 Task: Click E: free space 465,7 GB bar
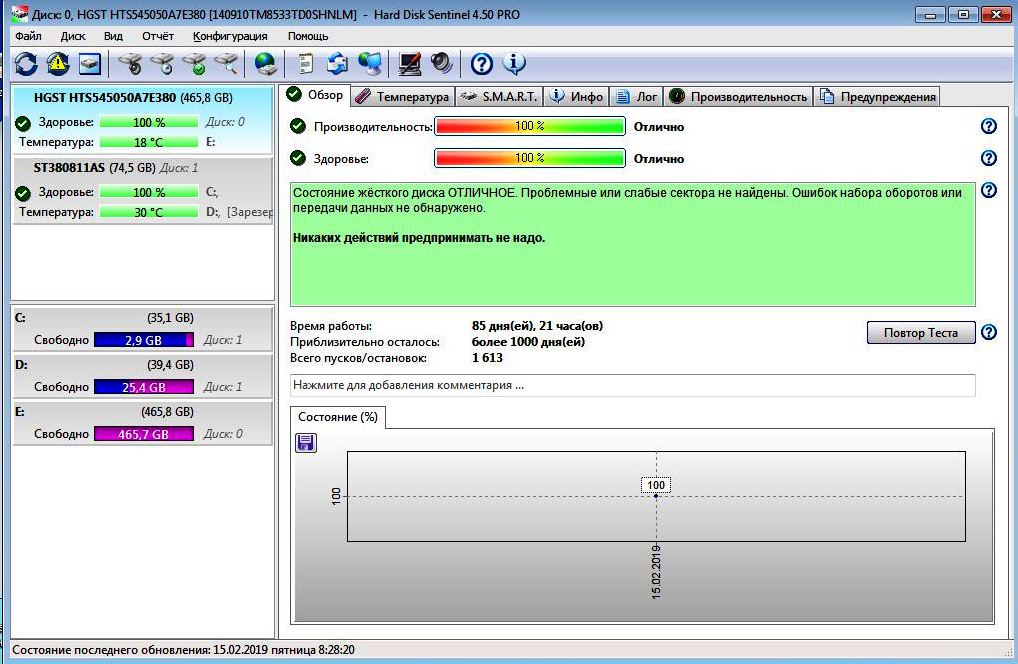click(x=144, y=434)
